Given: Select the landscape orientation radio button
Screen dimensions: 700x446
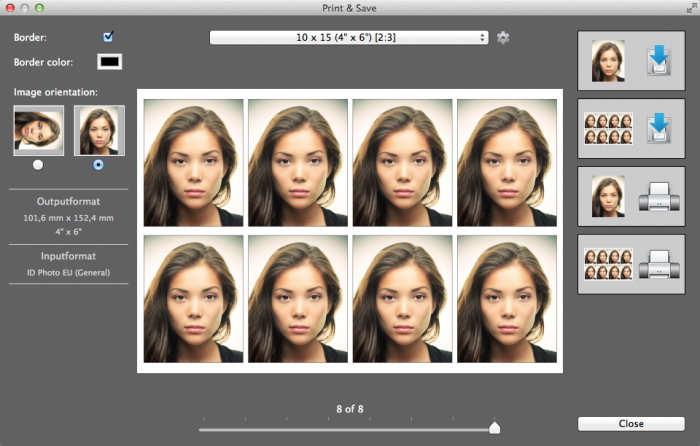Looking at the screenshot, I should [38, 164].
